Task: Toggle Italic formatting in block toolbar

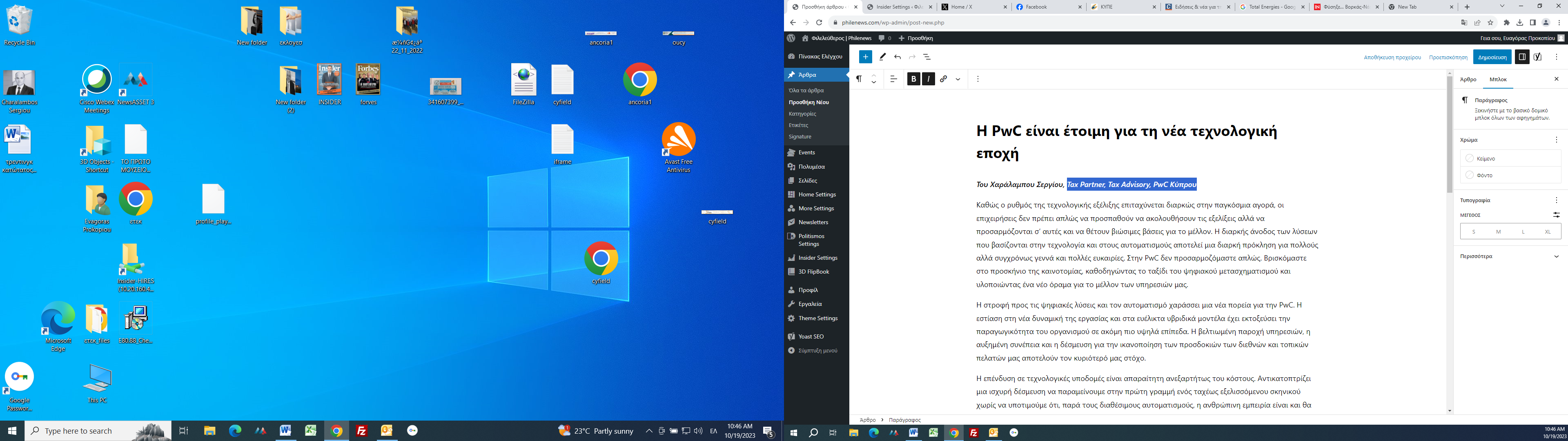Action: coord(928,78)
